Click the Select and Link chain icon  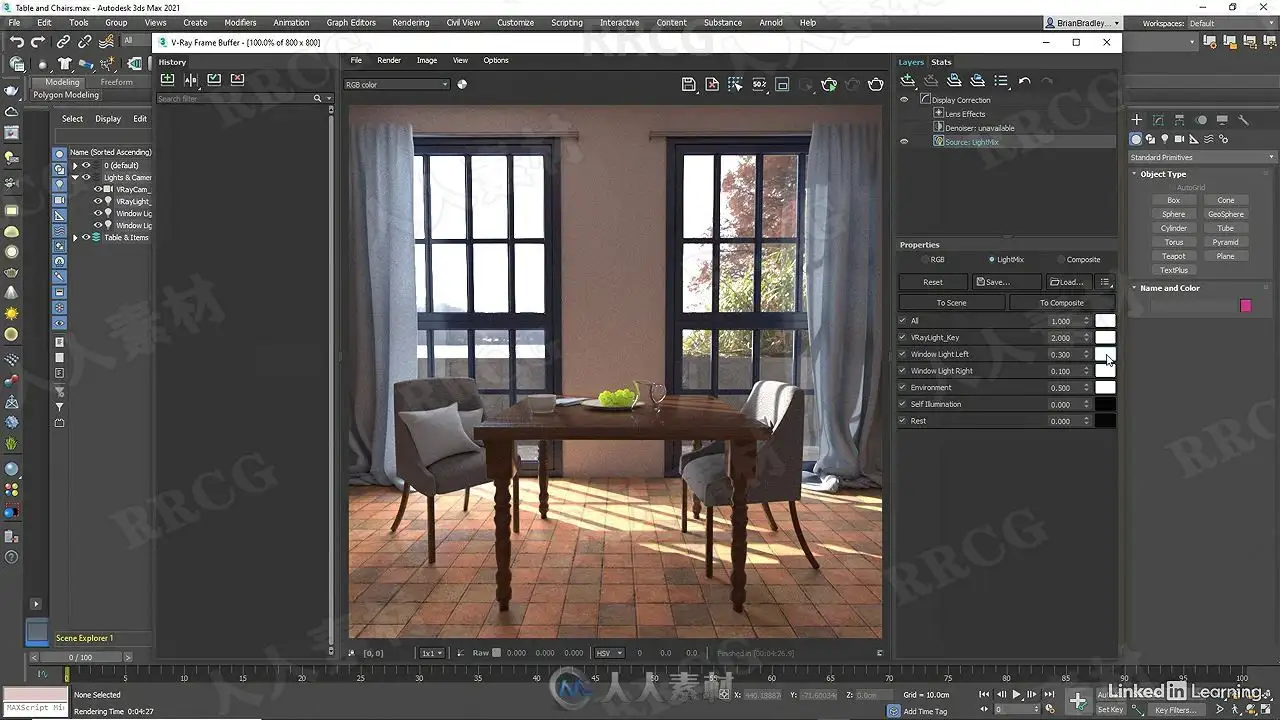click(x=63, y=41)
